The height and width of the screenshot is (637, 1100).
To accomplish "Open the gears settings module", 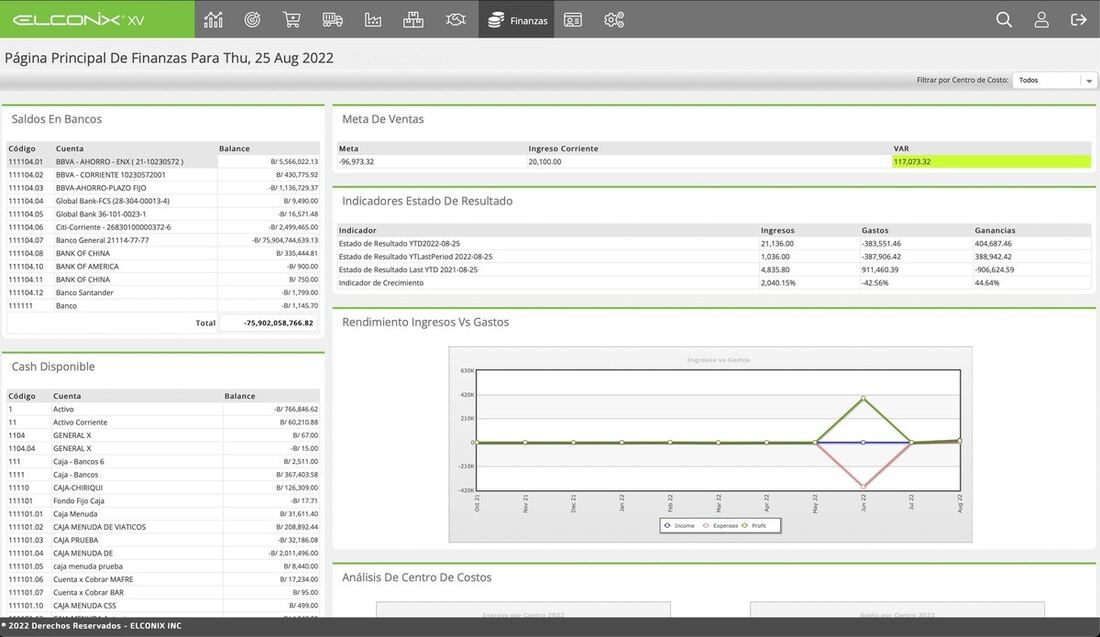I will click(614, 20).
